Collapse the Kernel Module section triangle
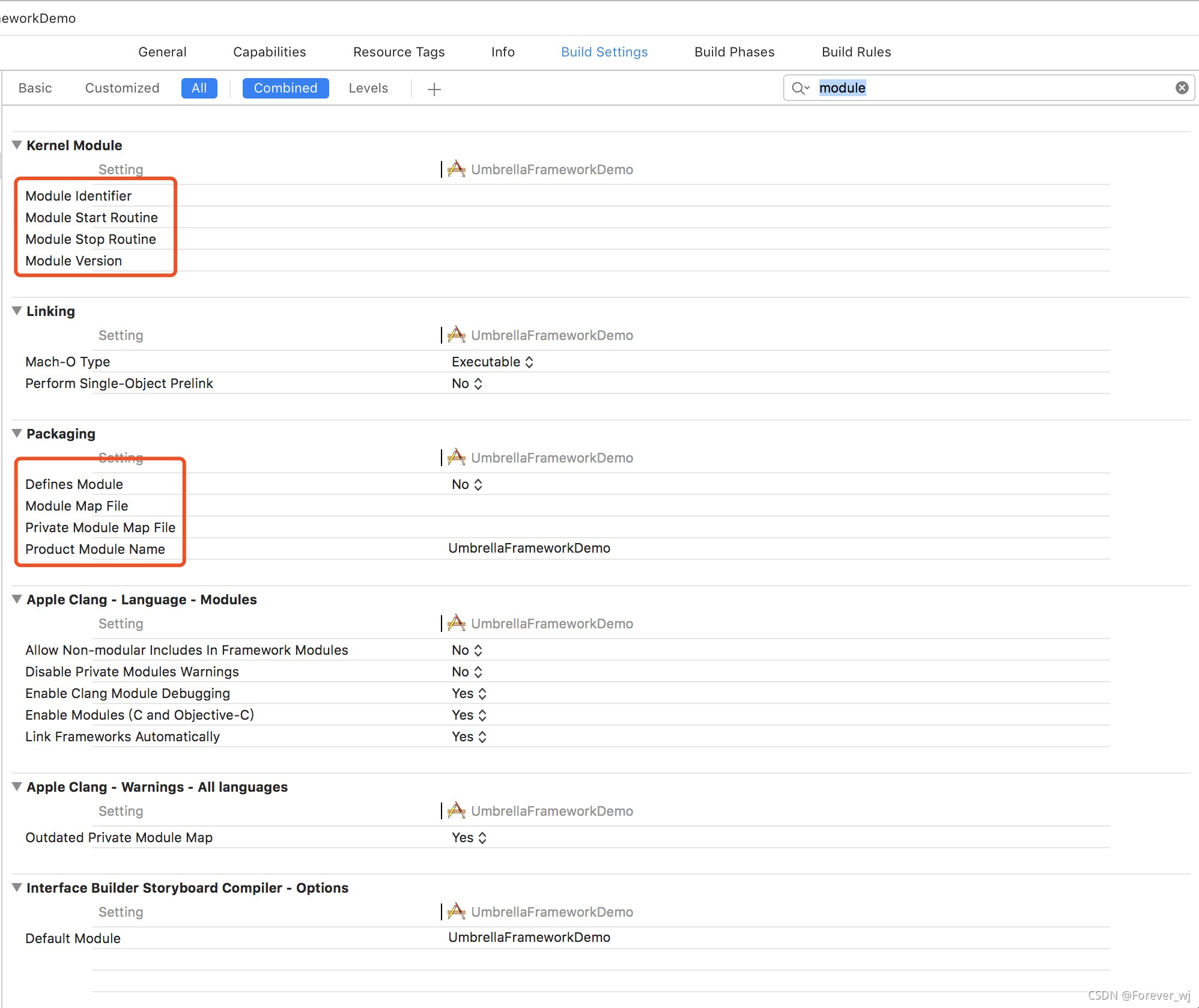This screenshot has height=1008, width=1199. [17, 145]
